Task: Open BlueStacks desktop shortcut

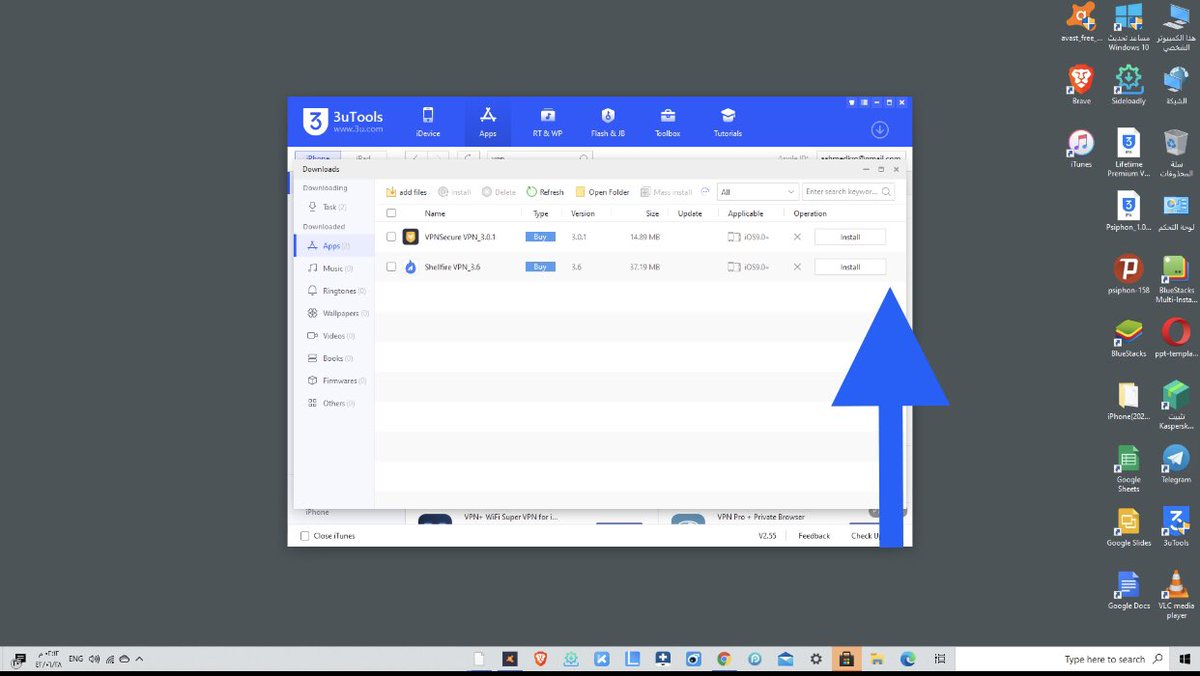Action: coord(1129,338)
